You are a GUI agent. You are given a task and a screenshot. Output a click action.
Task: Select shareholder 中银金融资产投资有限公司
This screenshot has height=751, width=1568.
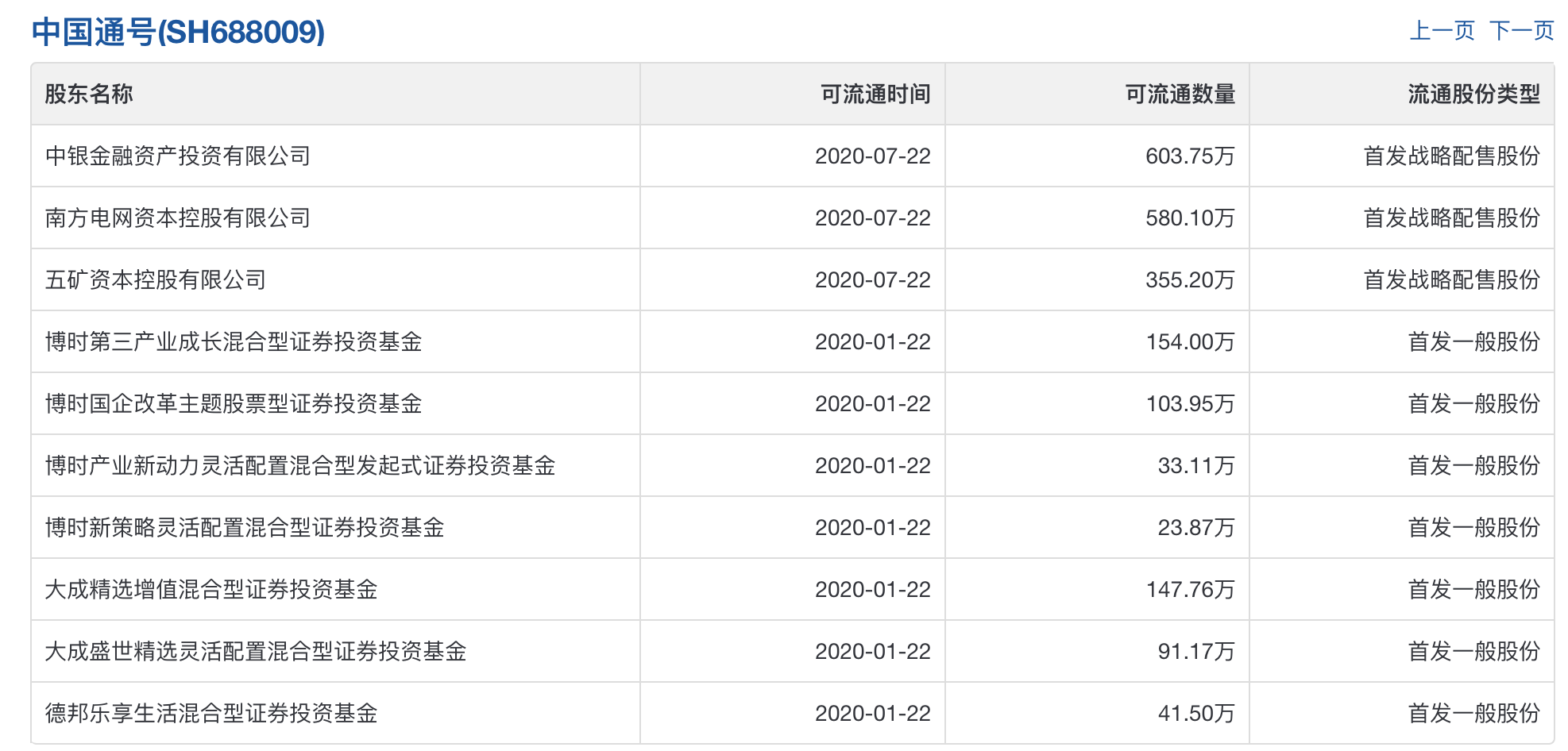(179, 155)
